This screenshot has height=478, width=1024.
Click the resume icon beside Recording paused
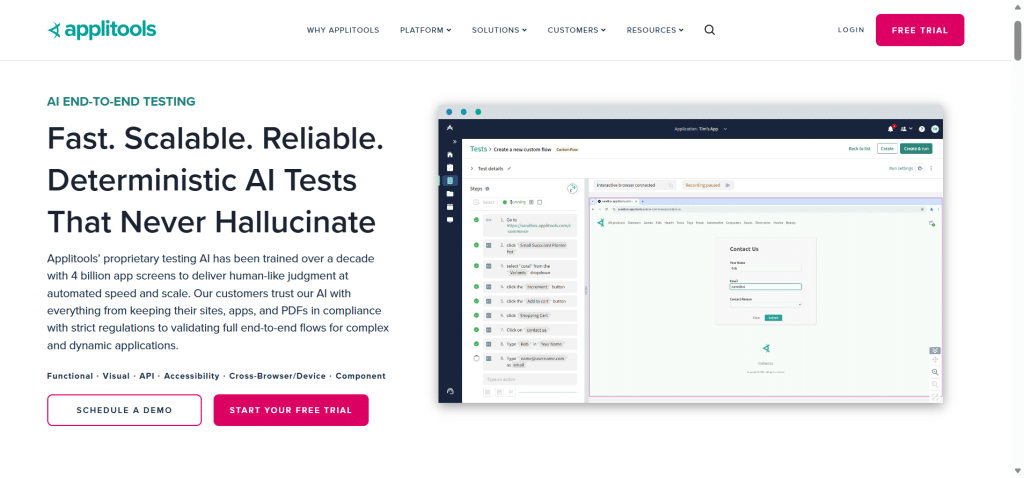(728, 185)
